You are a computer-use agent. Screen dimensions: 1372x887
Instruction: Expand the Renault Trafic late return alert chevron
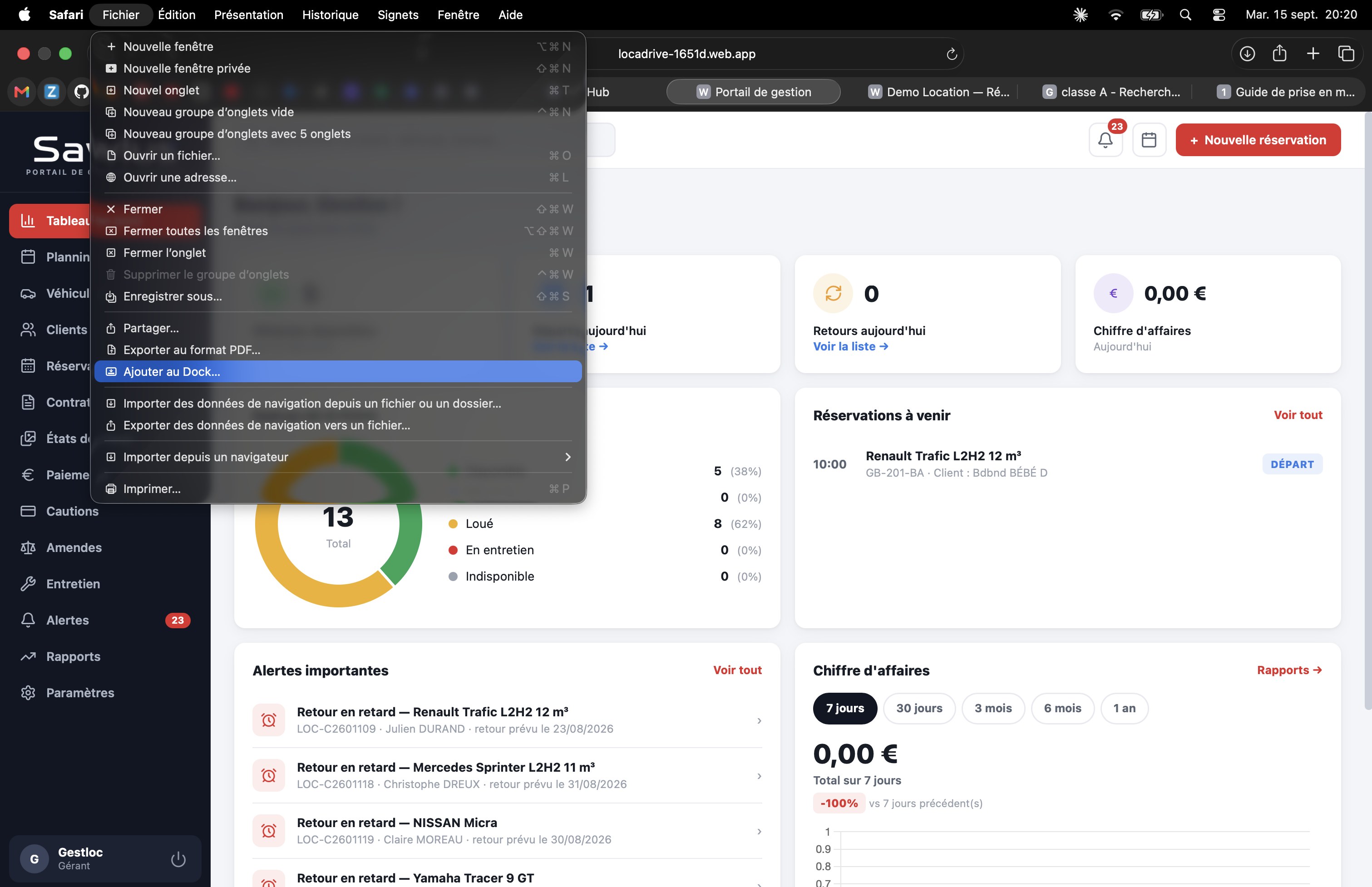tap(759, 720)
